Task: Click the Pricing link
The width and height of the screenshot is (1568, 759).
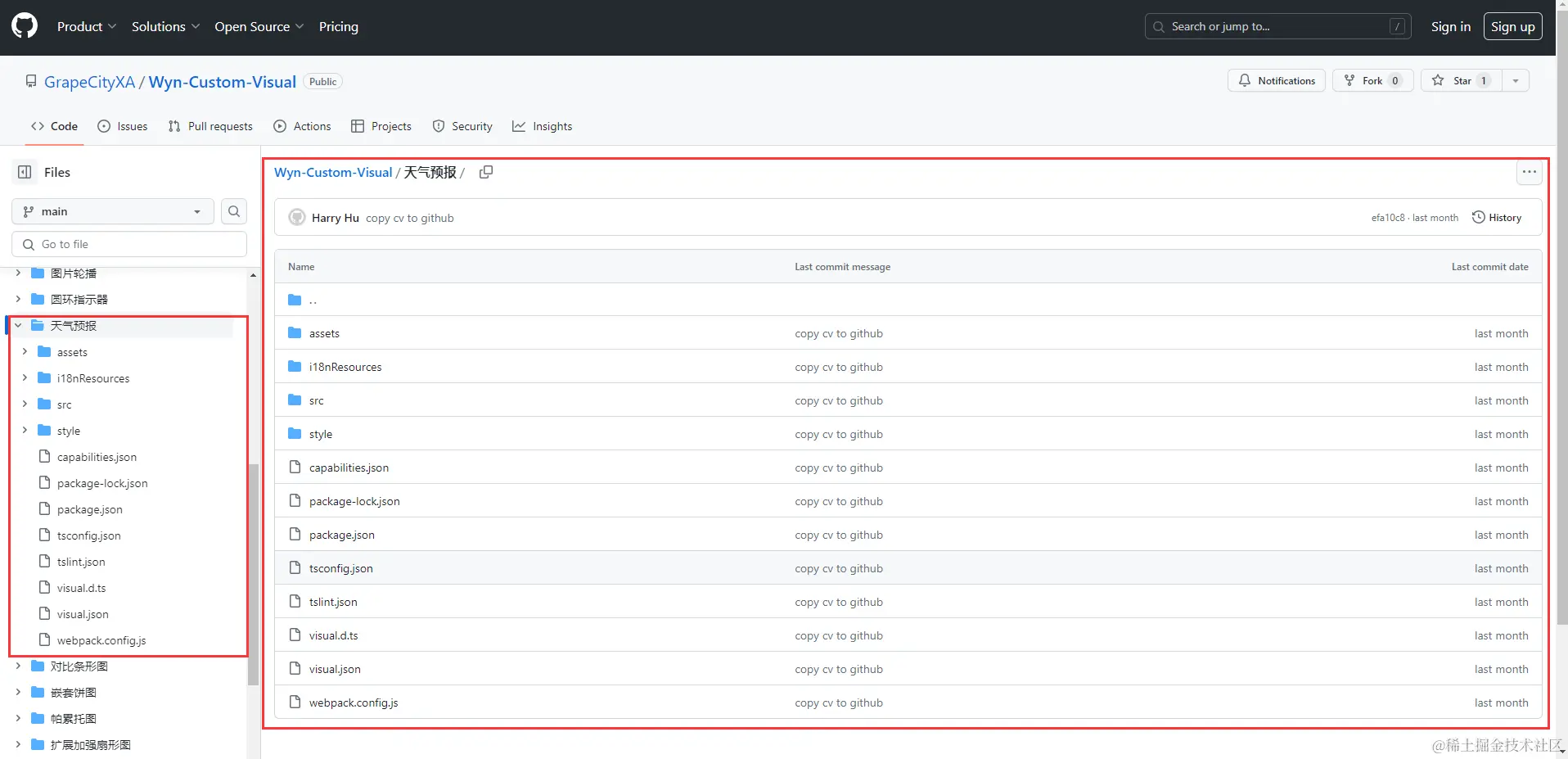Action: pos(339,26)
